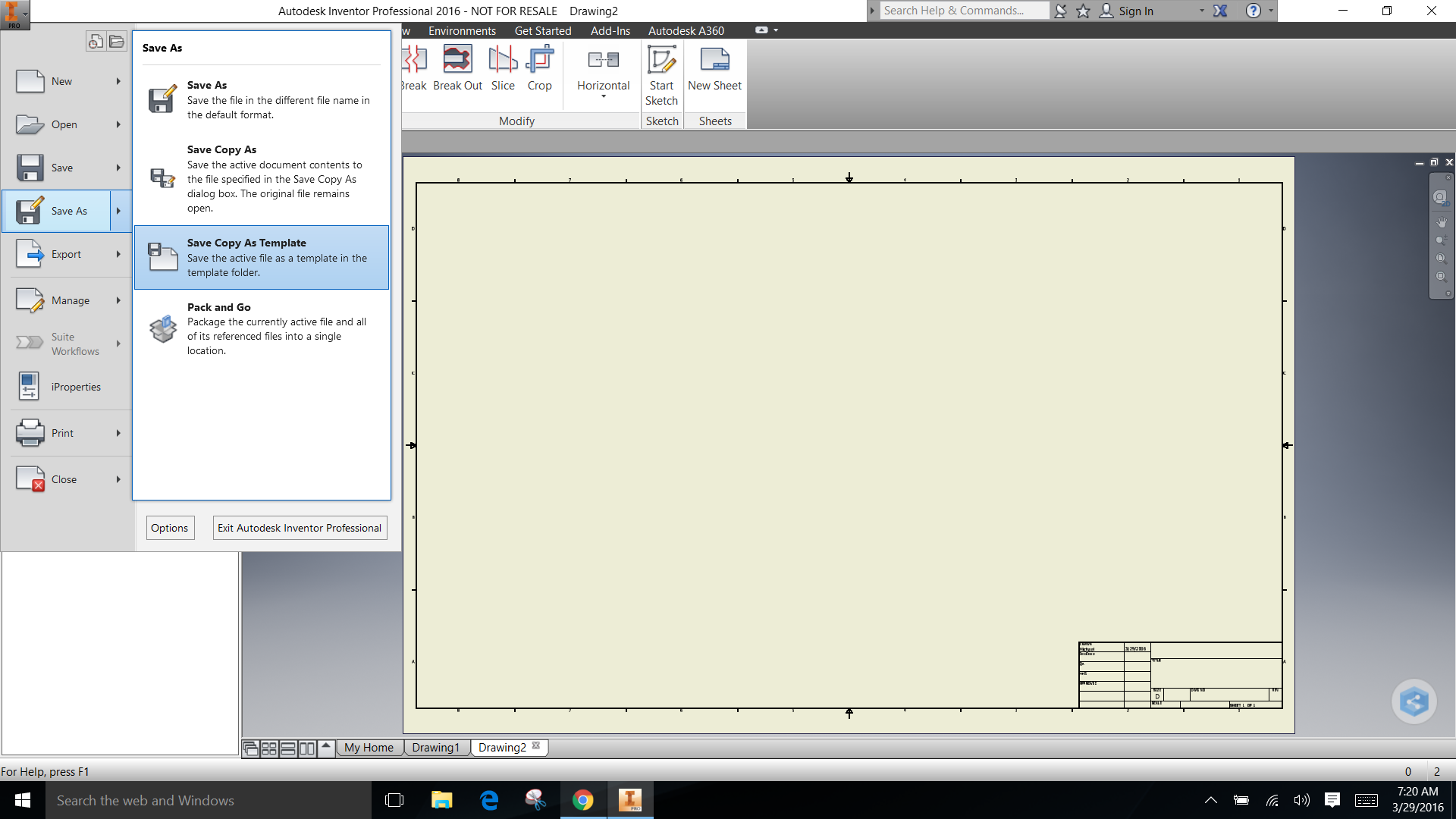
Task: Activate the 2D navigation wheel
Action: pyautogui.click(x=1440, y=197)
